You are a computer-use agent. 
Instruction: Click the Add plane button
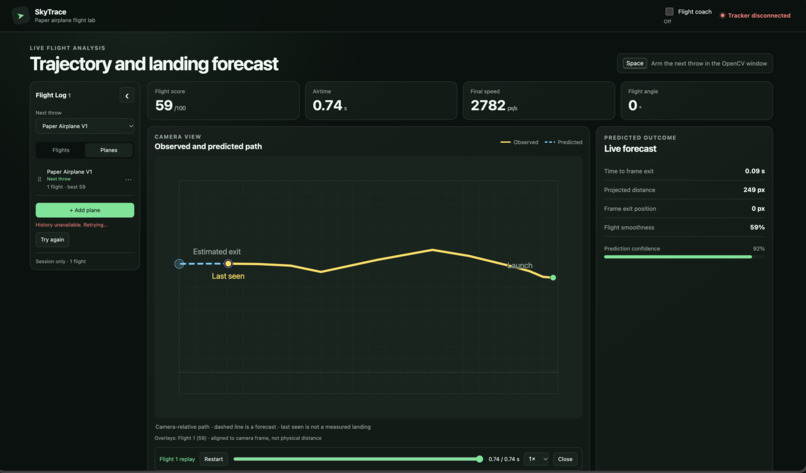click(85, 210)
